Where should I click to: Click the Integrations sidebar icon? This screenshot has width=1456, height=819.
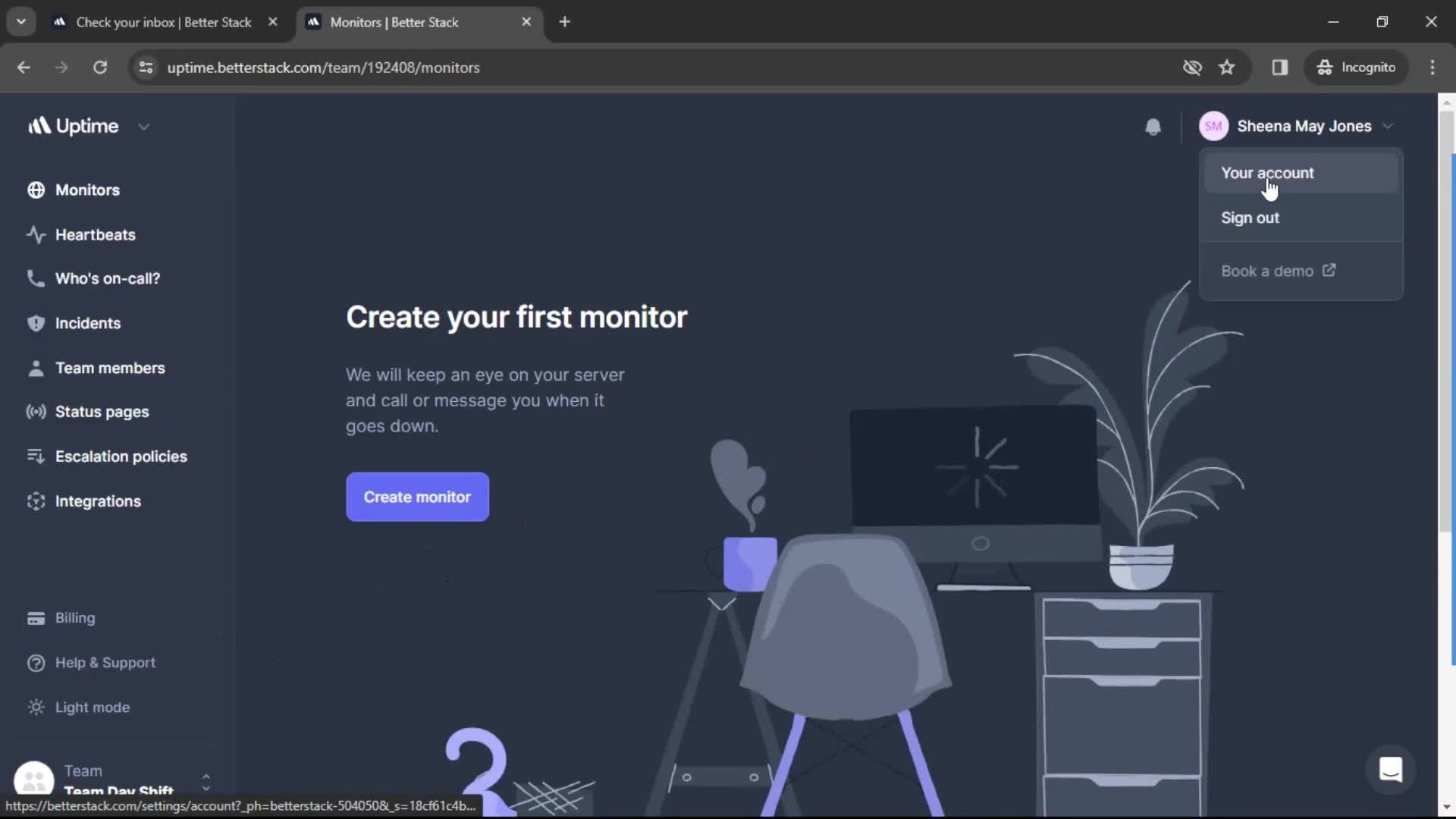click(35, 500)
